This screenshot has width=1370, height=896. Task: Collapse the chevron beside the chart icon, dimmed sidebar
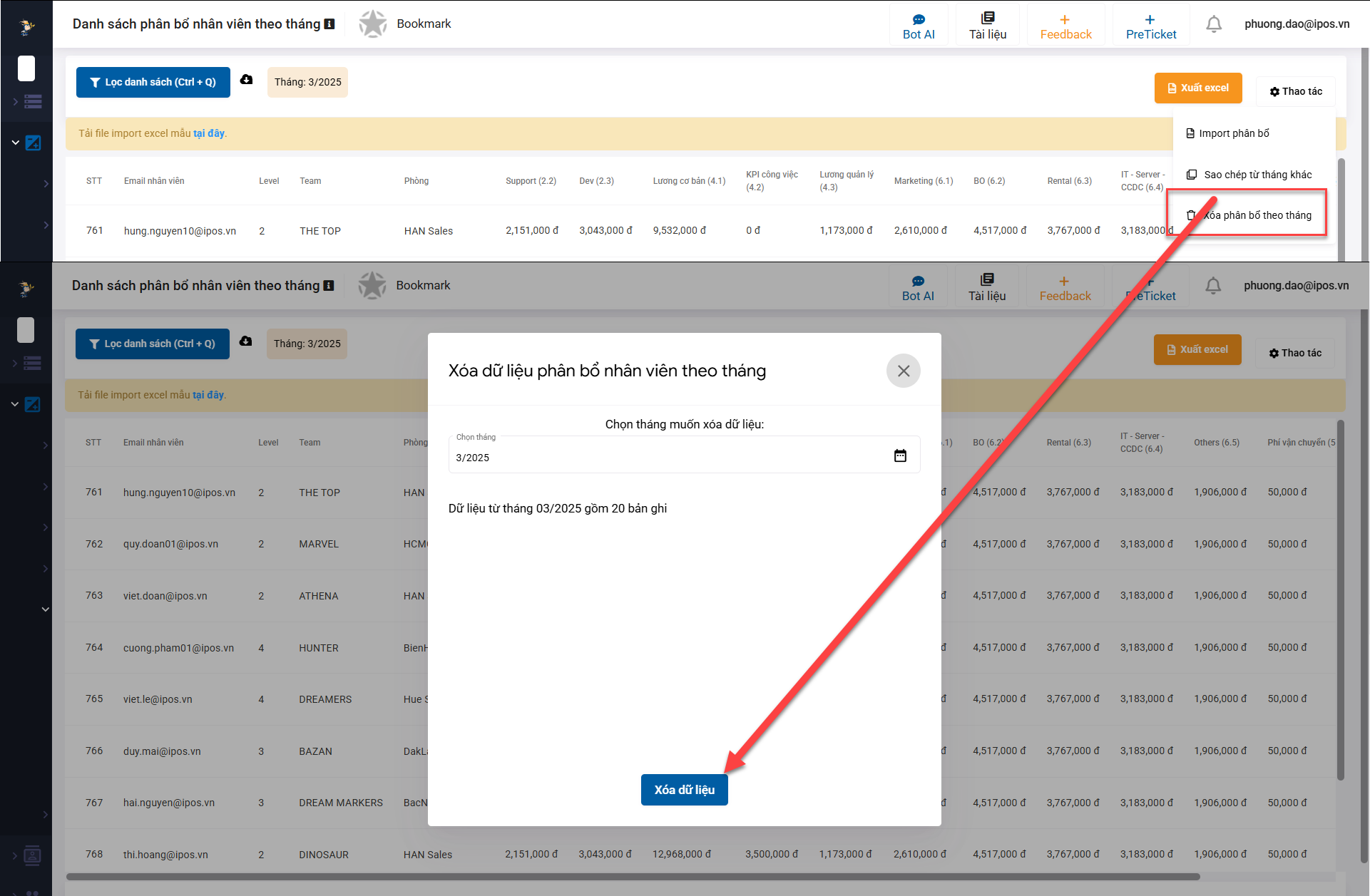[15, 404]
